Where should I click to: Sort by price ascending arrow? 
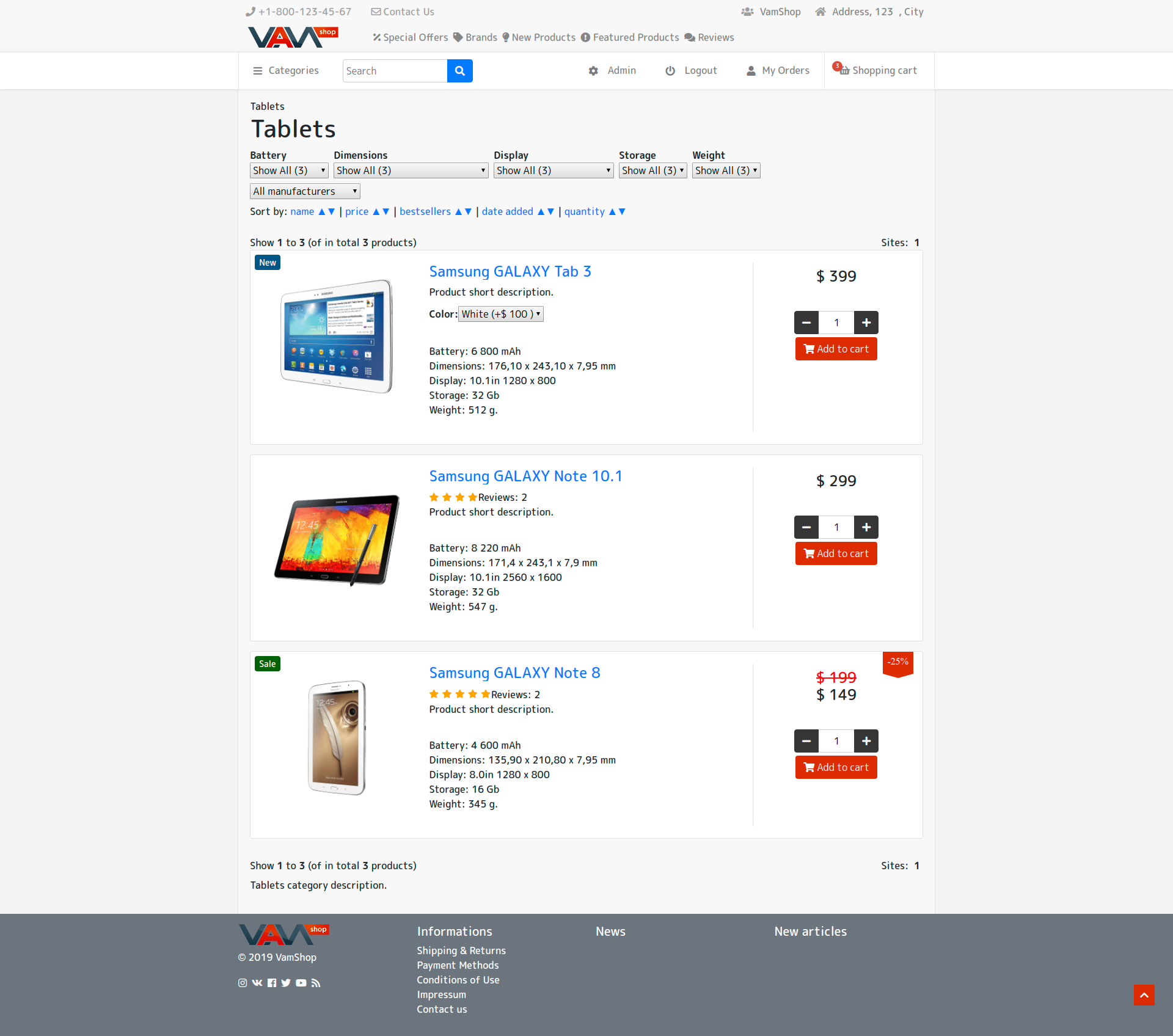(376, 212)
